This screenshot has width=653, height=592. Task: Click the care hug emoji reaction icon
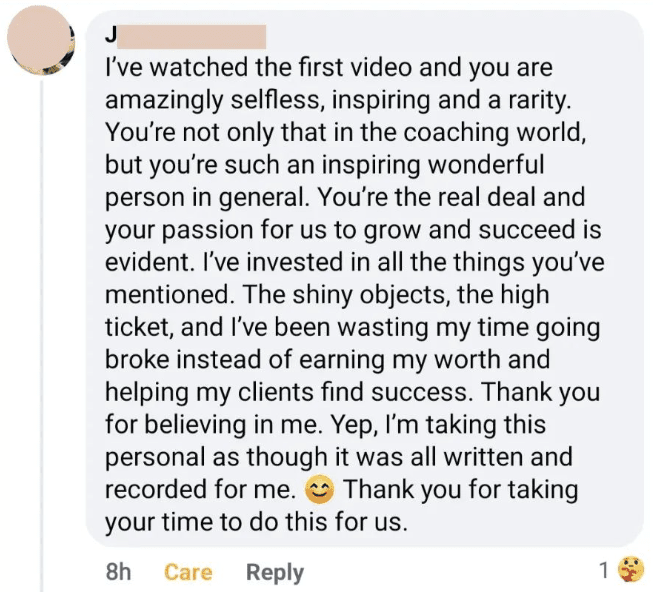631,569
